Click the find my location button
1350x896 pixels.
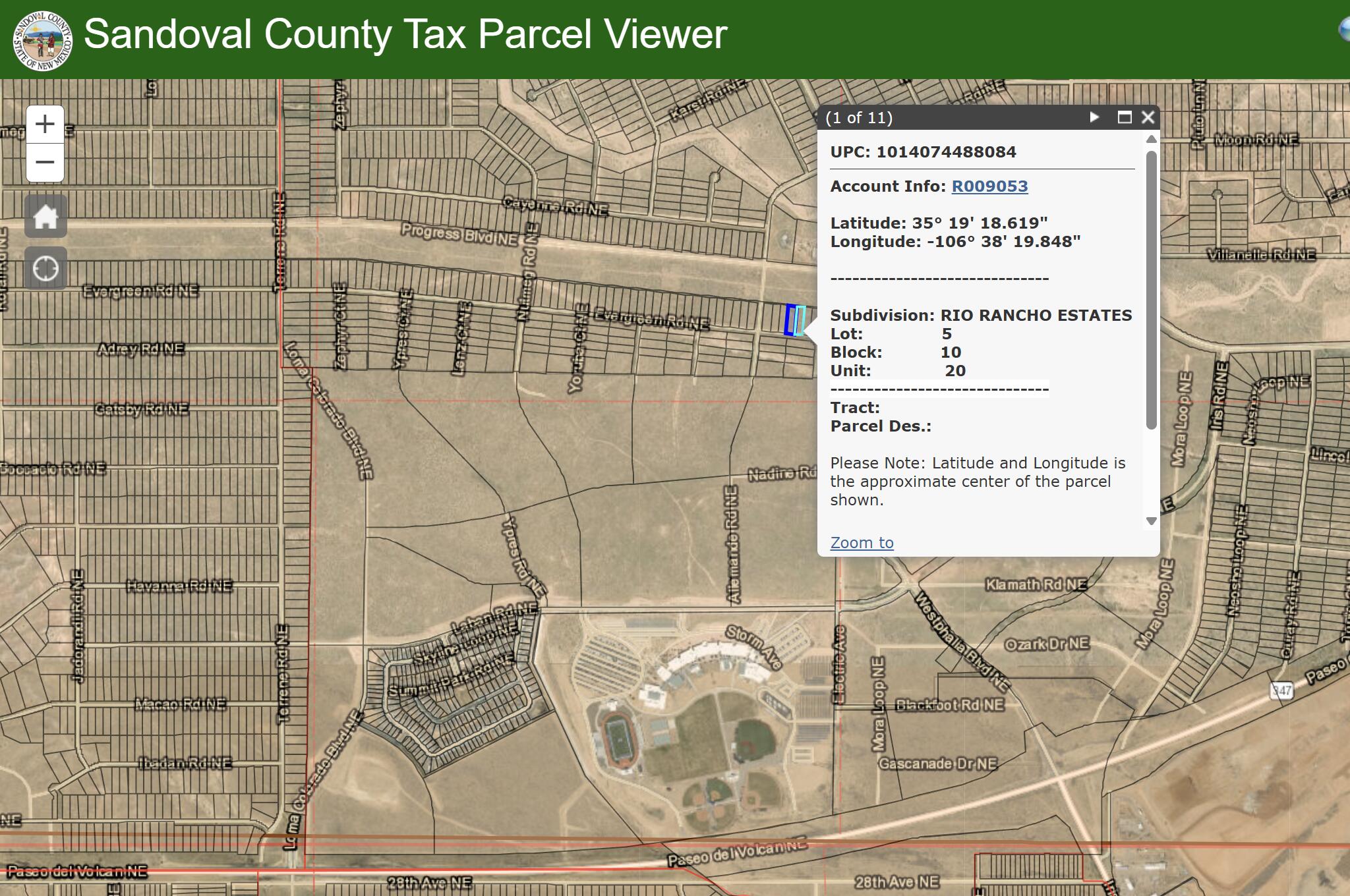pyautogui.click(x=45, y=269)
